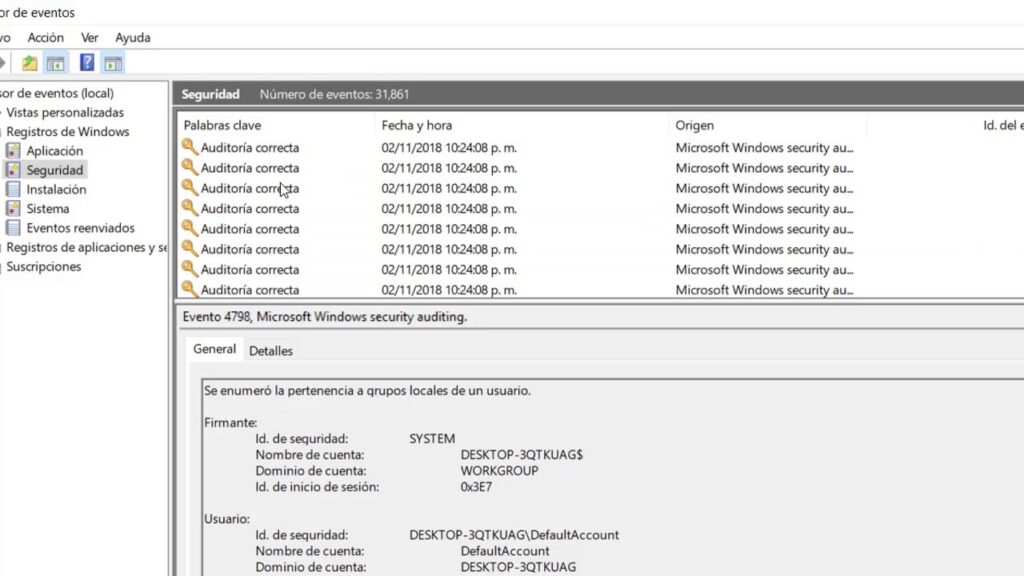Click the key icon on the first Auditoría correcta event

190,148
